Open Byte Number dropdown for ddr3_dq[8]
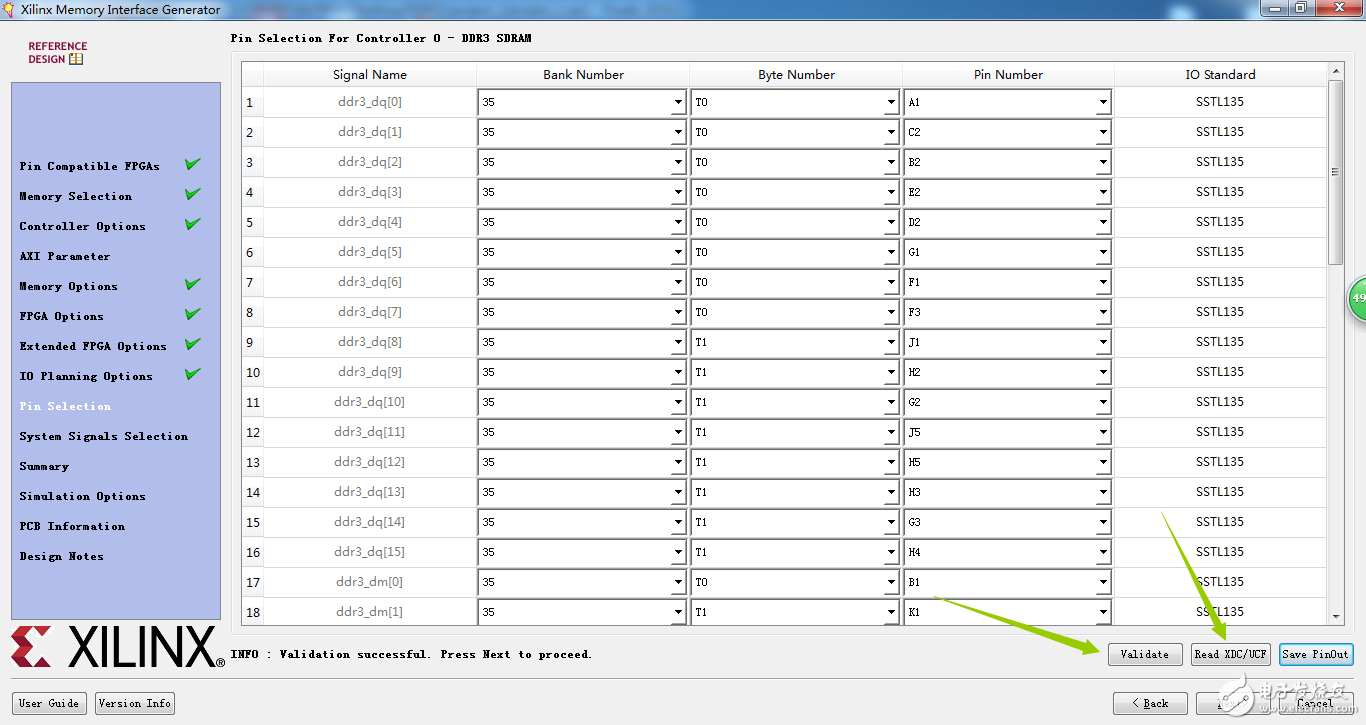The width and height of the screenshot is (1366, 725). (x=795, y=342)
